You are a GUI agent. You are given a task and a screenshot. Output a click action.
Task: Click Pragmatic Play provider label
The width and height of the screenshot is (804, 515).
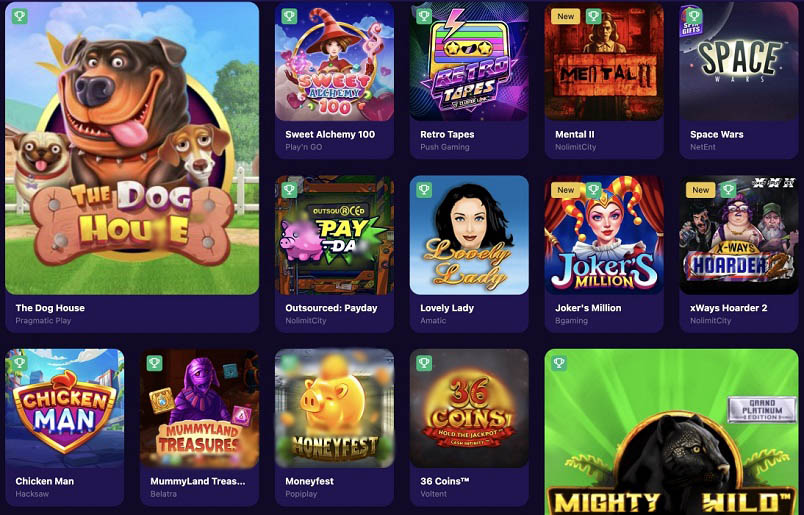pyautogui.click(x=43, y=321)
